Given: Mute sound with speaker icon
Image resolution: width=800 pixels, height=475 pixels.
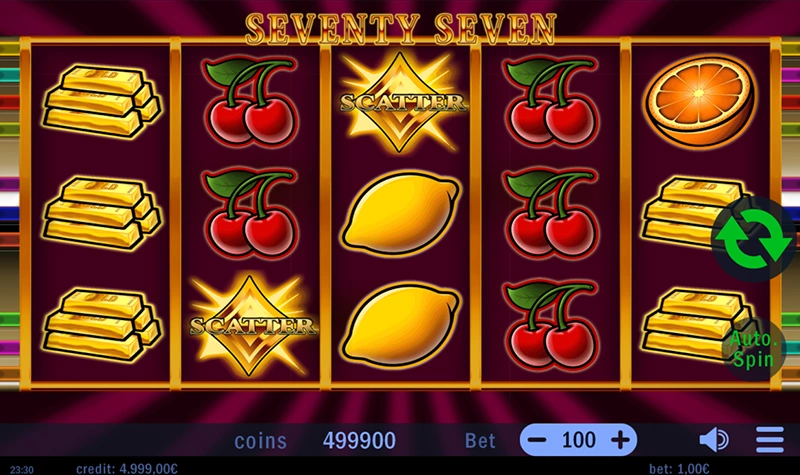Looking at the screenshot, I should point(714,440).
